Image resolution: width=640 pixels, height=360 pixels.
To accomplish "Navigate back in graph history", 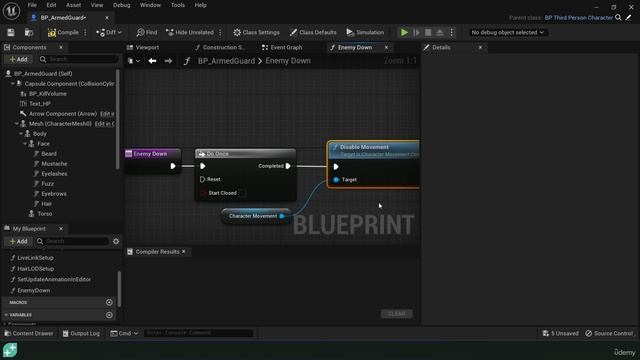I will tap(152, 61).
